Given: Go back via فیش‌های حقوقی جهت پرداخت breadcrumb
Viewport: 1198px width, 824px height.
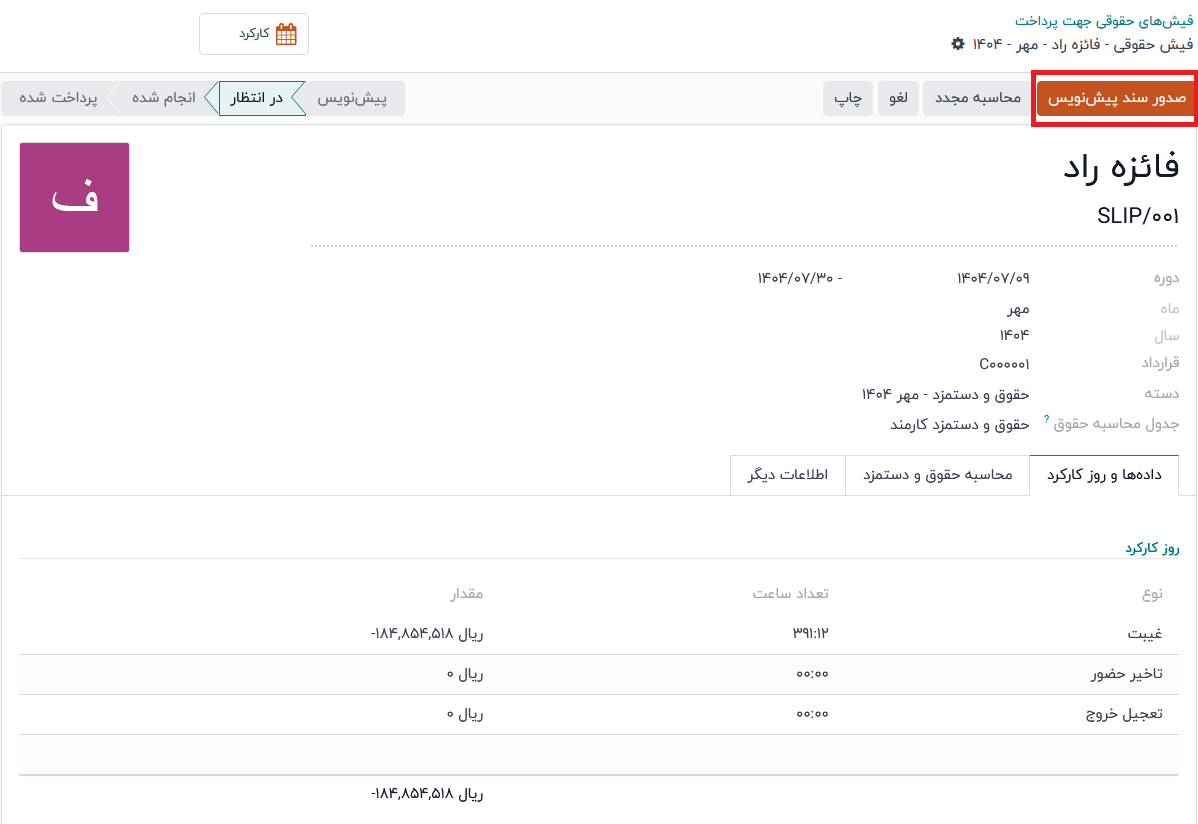Looking at the screenshot, I should point(1103,20).
